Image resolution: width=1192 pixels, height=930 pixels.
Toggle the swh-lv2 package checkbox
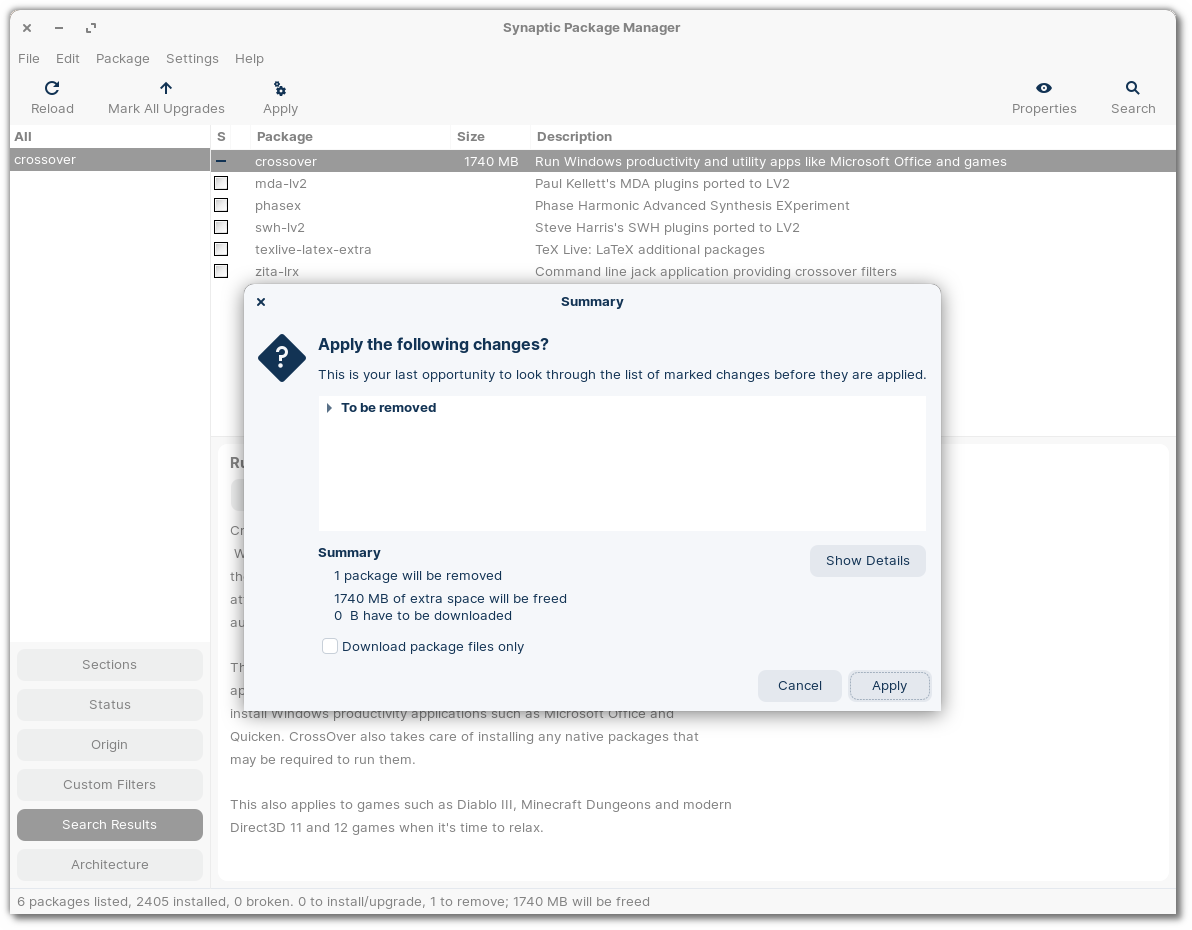pos(221,227)
